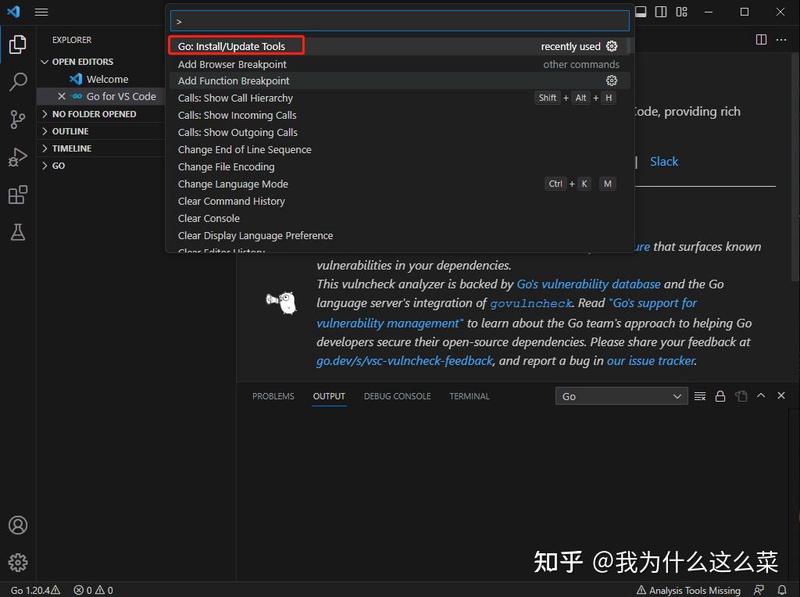This screenshot has width=800, height=597.
Task: Select Add Function Breakpoint command
Action: (399, 81)
